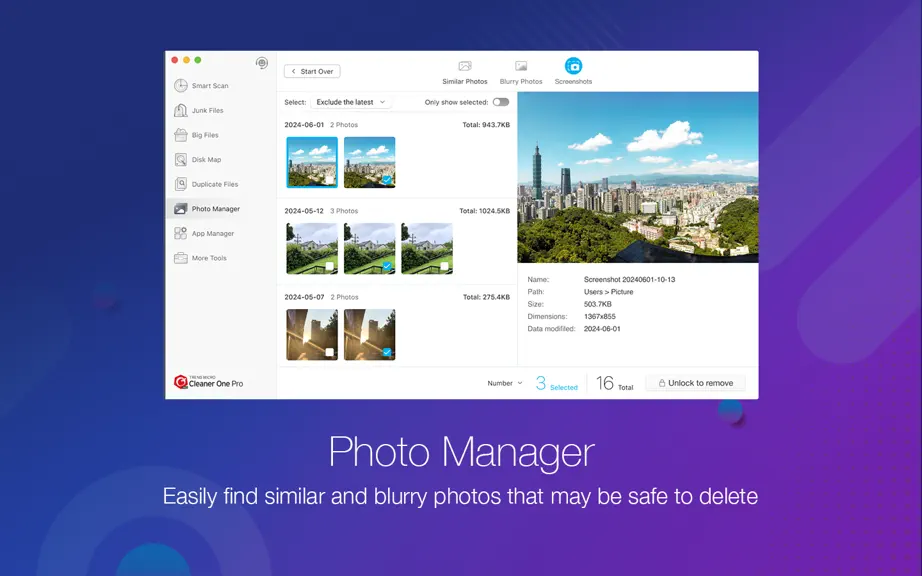Uncheck the second 2024-06-01 photo checkbox
This screenshot has height=576, width=922.
pos(386,180)
